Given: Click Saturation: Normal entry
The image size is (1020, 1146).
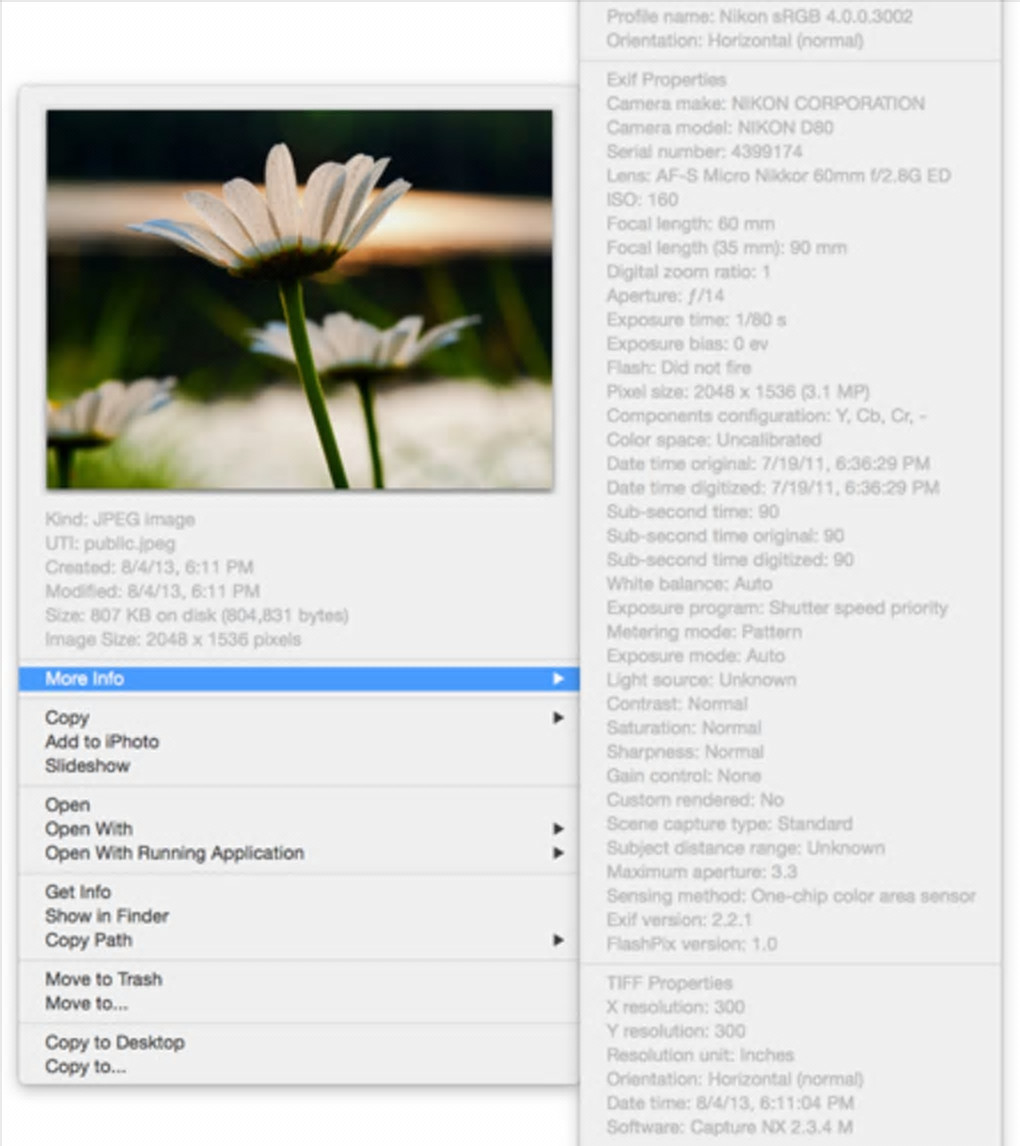Looking at the screenshot, I should pyautogui.click(x=683, y=728).
